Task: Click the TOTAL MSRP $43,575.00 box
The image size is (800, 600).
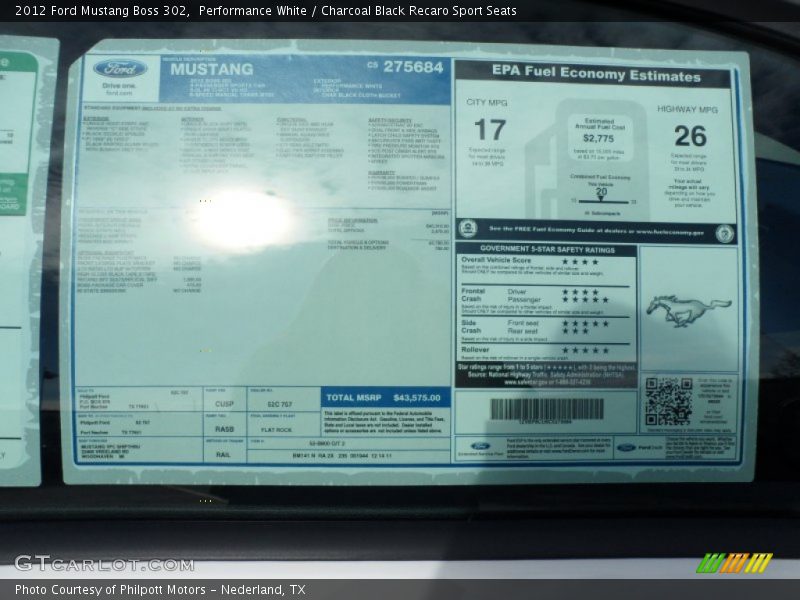Action: 385,397
